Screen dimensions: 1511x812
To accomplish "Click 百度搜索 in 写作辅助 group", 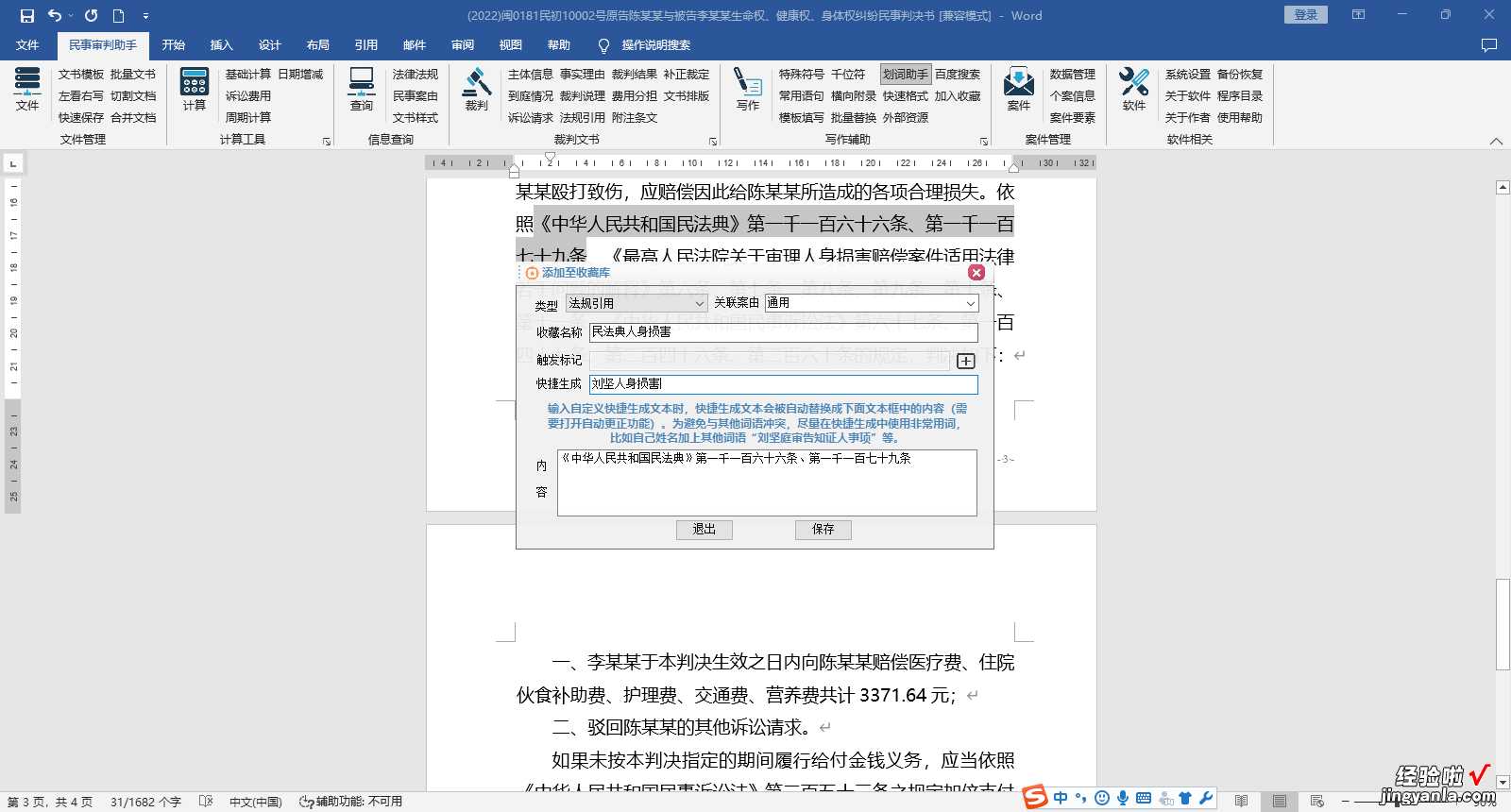I will (x=958, y=74).
